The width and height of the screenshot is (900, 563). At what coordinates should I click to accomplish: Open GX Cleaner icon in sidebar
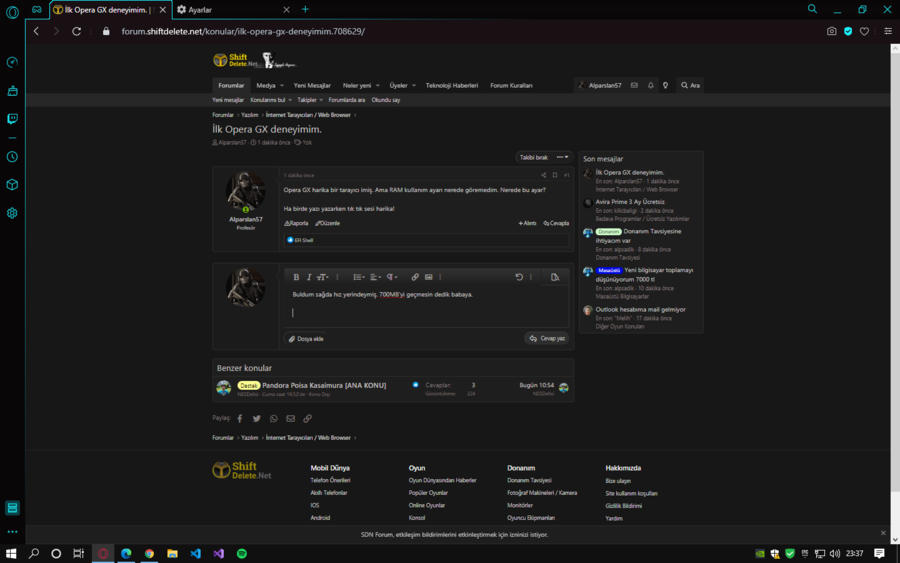coord(12,91)
